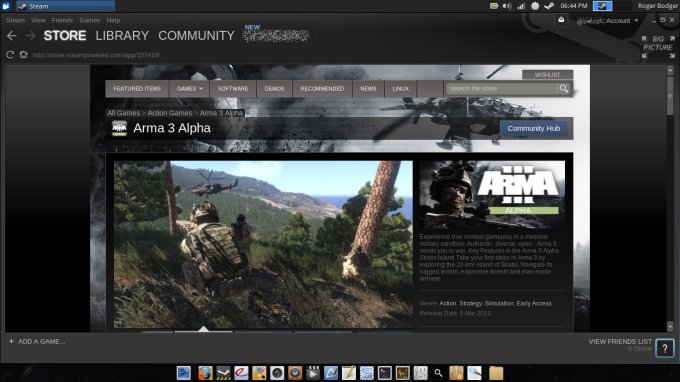Open the dock magnifying glass search icon

438,373
